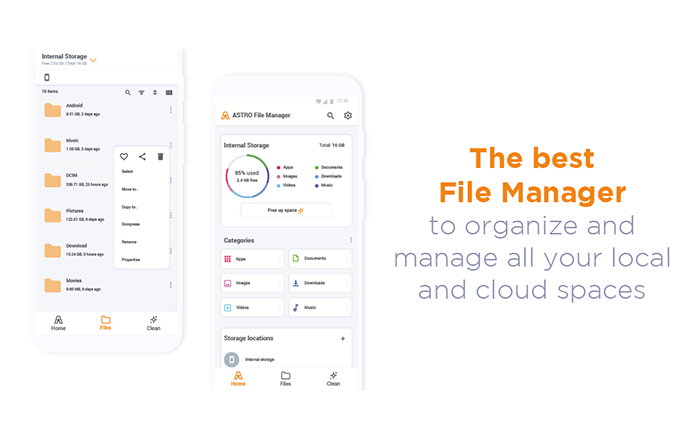Open the Videos category card

pyautogui.click(x=252, y=307)
